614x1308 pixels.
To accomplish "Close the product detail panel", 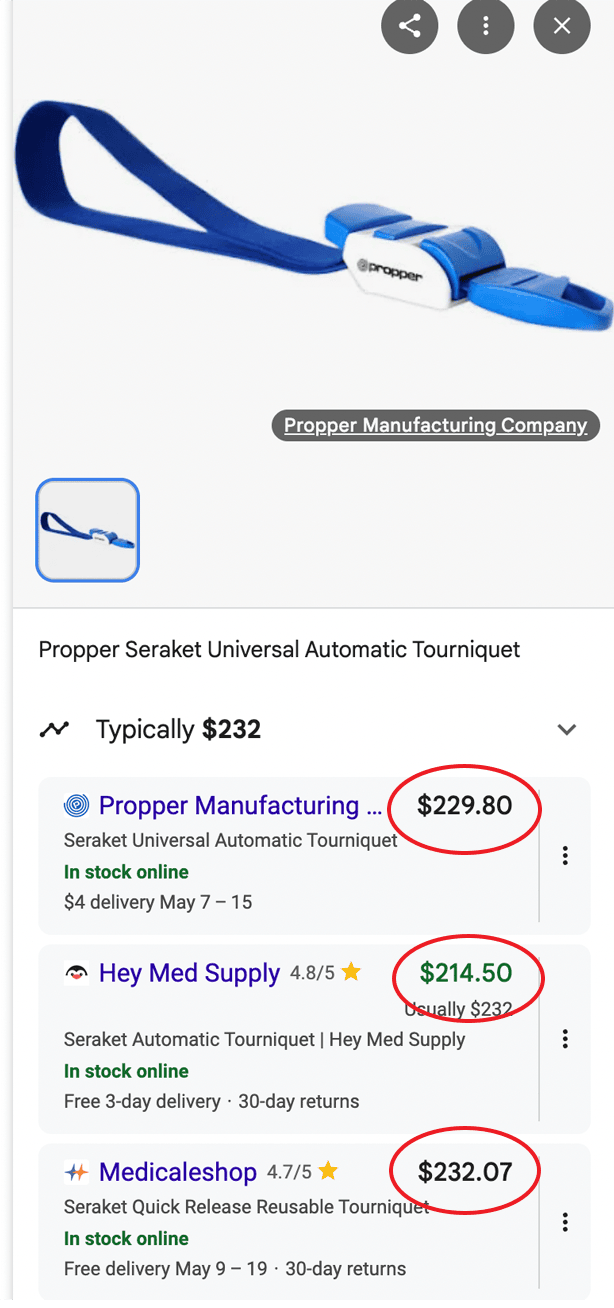I will click(562, 26).
